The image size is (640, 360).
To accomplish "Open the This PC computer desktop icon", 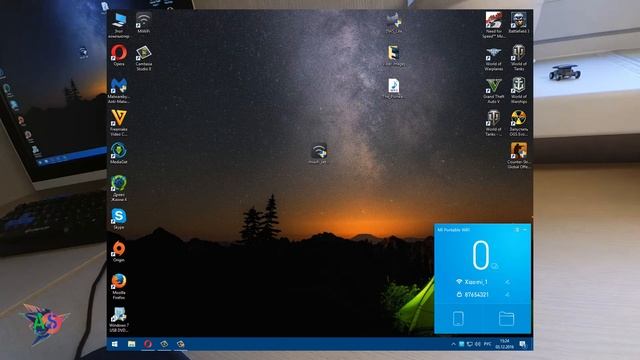I will 119,25.
